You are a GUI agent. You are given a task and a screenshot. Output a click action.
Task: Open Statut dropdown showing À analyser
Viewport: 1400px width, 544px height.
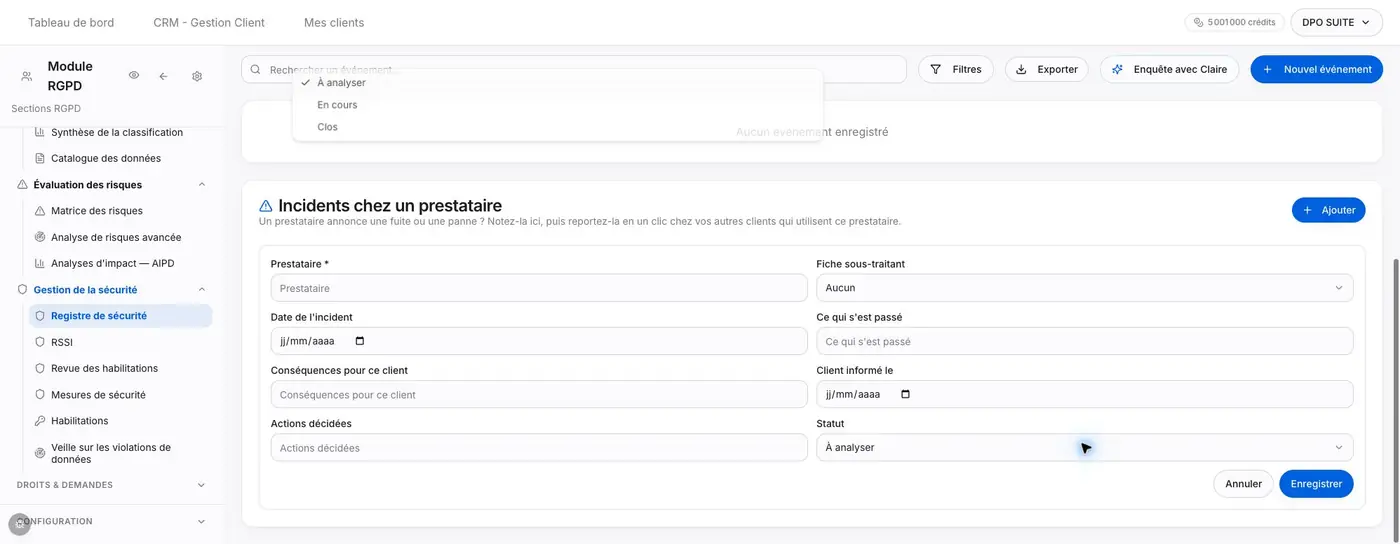coord(1084,447)
